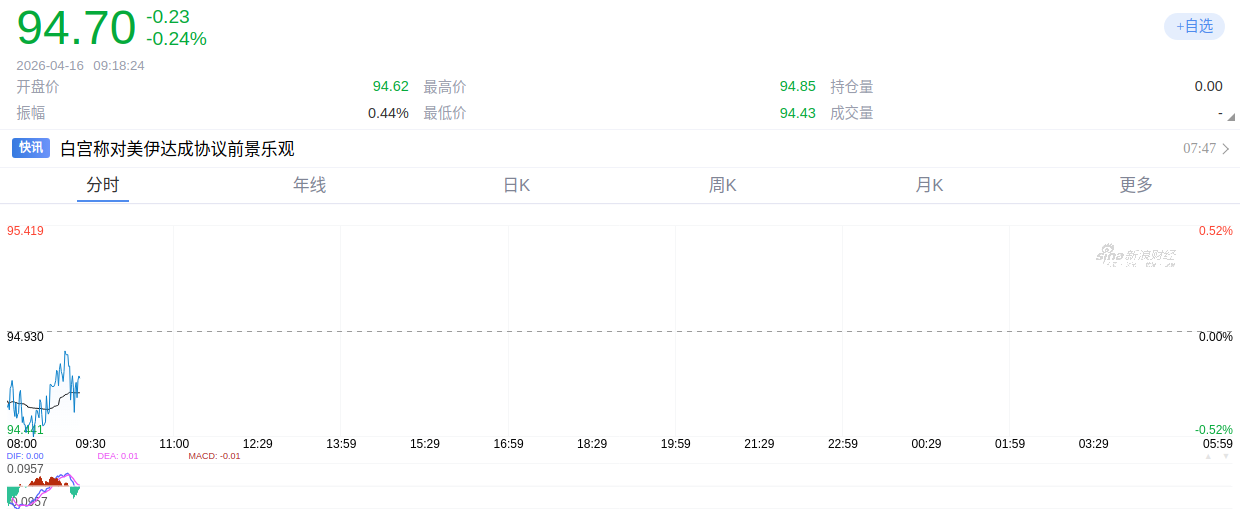This screenshot has height=520, width=1241.
Task: Open the 更多 chart options
Action: pyautogui.click(x=1136, y=185)
